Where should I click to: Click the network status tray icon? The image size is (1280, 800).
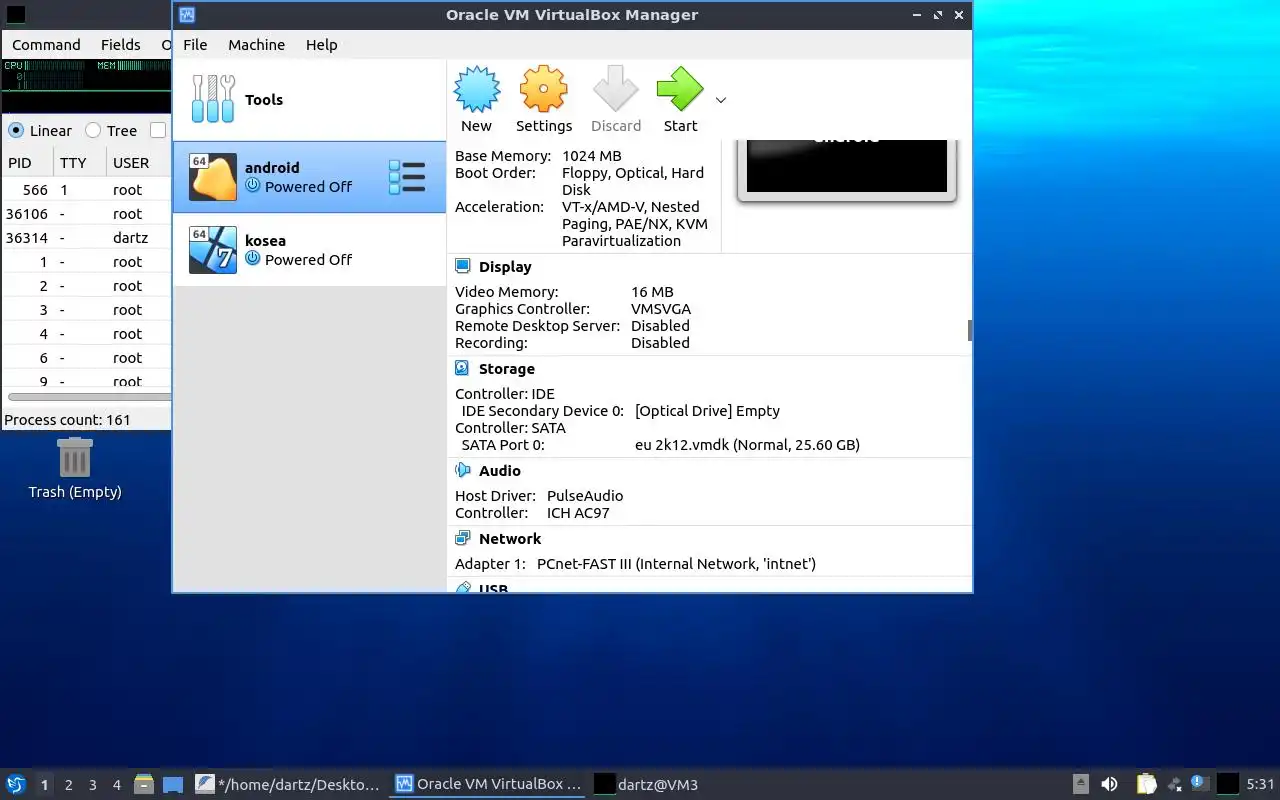(1174, 784)
